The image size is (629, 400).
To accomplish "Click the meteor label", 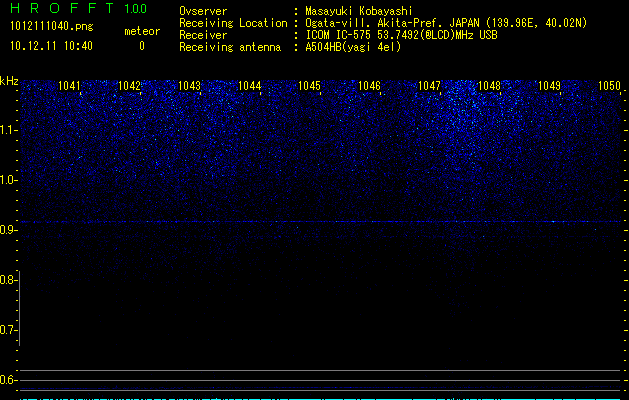I will click(x=142, y=31).
